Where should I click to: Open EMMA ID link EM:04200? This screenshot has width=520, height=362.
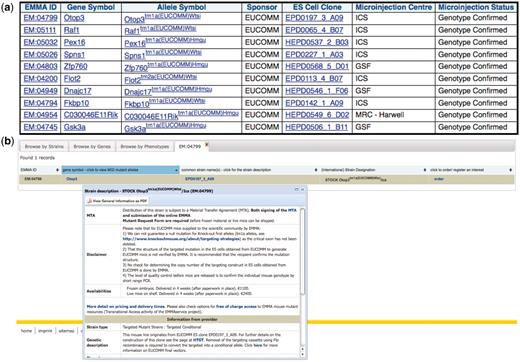point(41,79)
